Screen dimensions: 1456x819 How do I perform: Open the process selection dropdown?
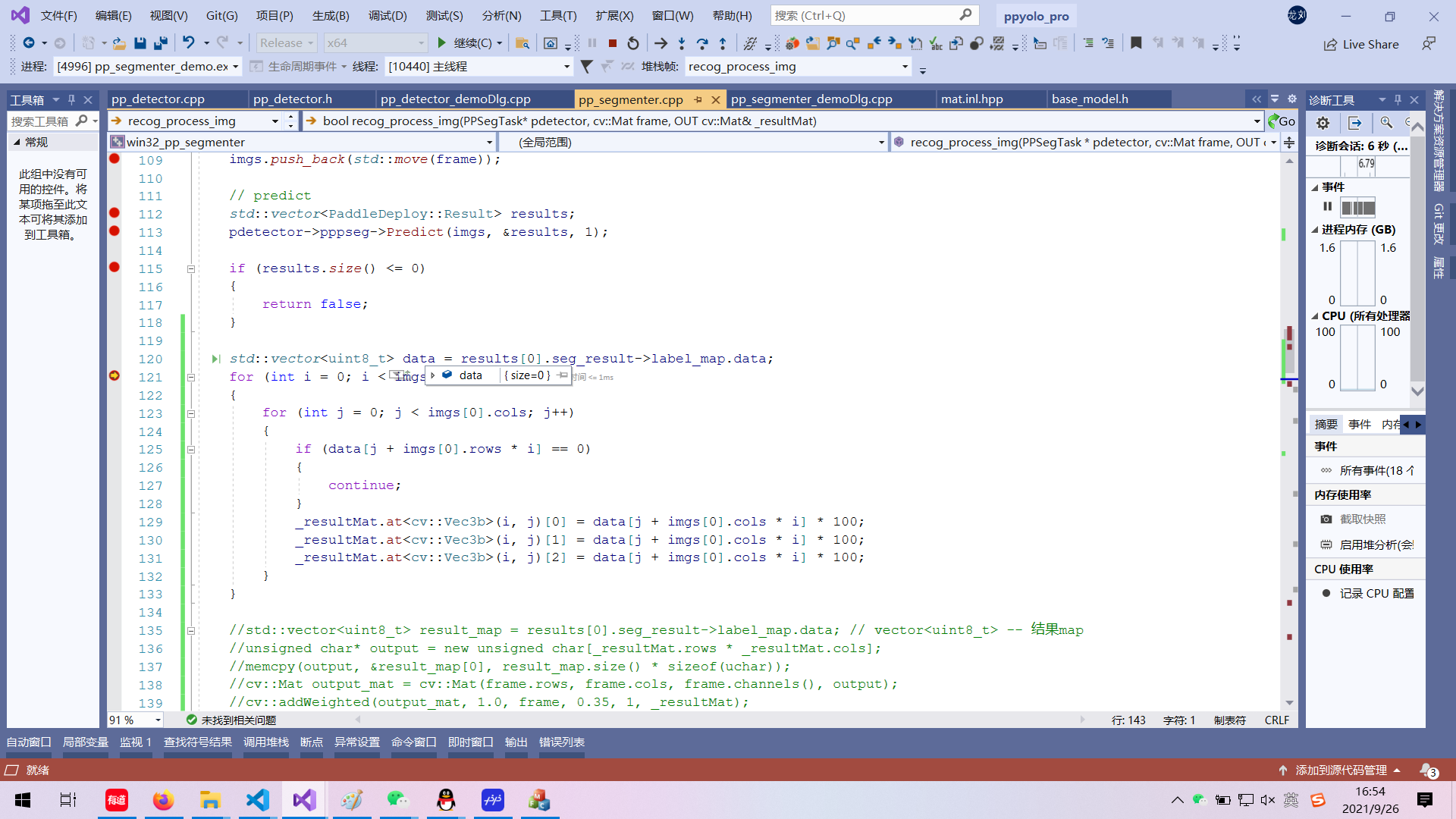click(x=235, y=67)
